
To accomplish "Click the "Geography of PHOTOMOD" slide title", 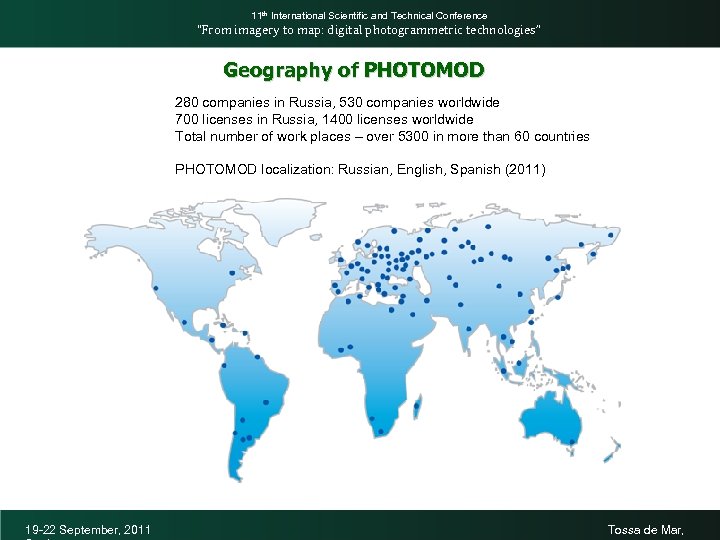I will pyautogui.click(x=354, y=70).
